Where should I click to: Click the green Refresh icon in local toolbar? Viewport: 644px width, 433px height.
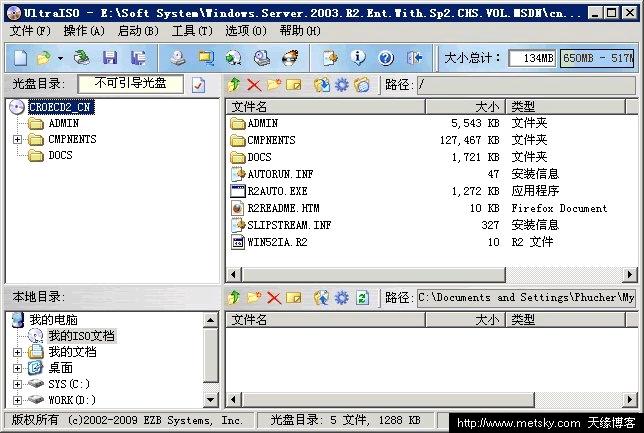(362, 297)
